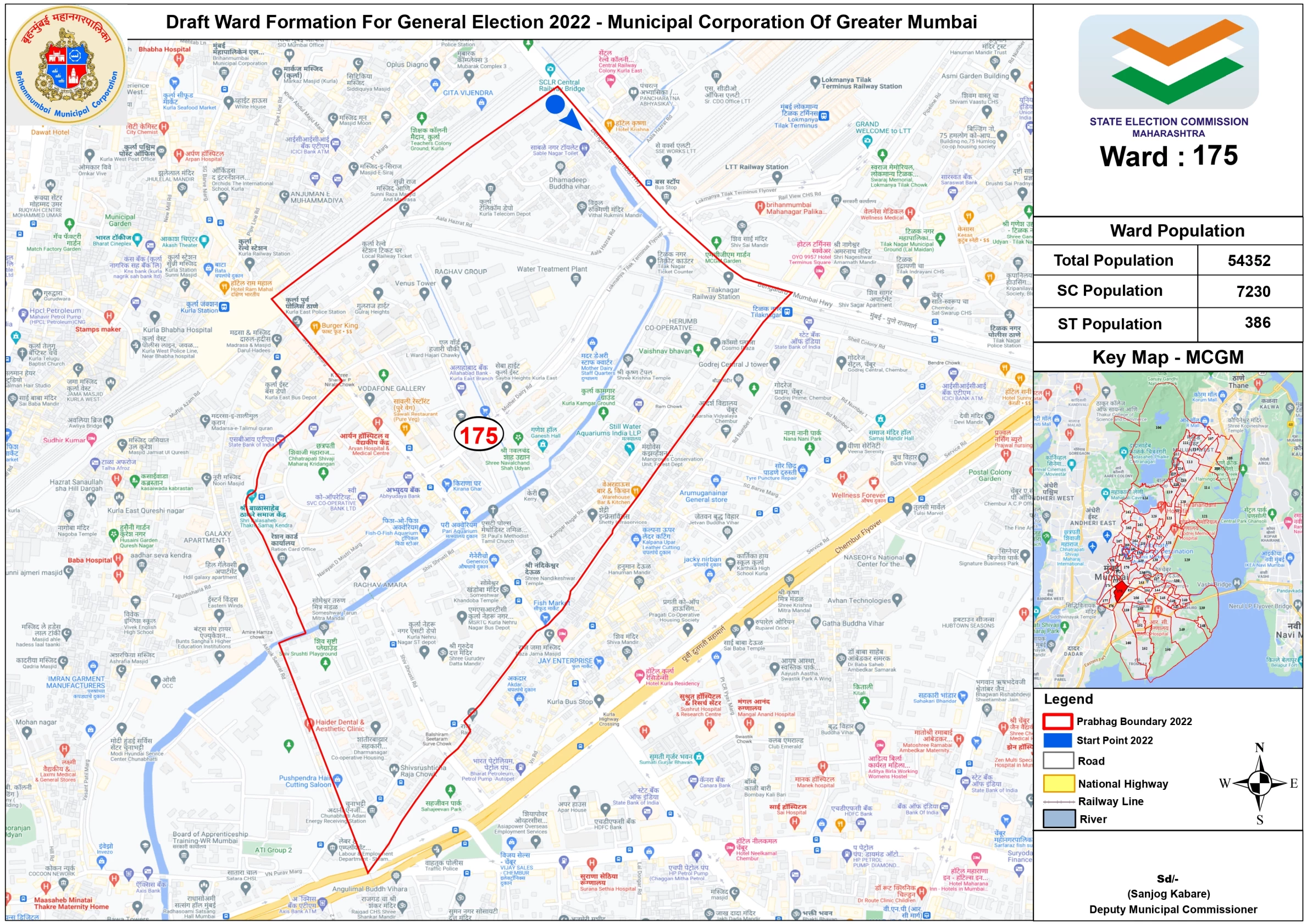This screenshot has height=924, width=1307.
Task: Click the State Election Commission tricolor logo
Action: [1168, 62]
